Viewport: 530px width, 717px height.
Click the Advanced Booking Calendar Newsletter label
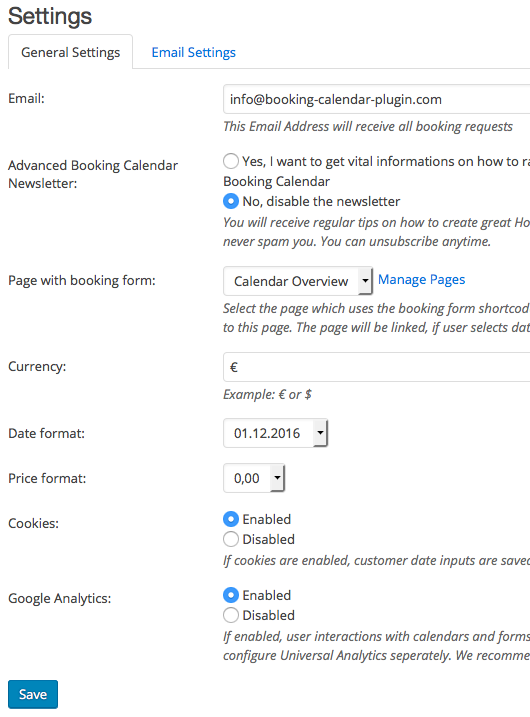93,174
